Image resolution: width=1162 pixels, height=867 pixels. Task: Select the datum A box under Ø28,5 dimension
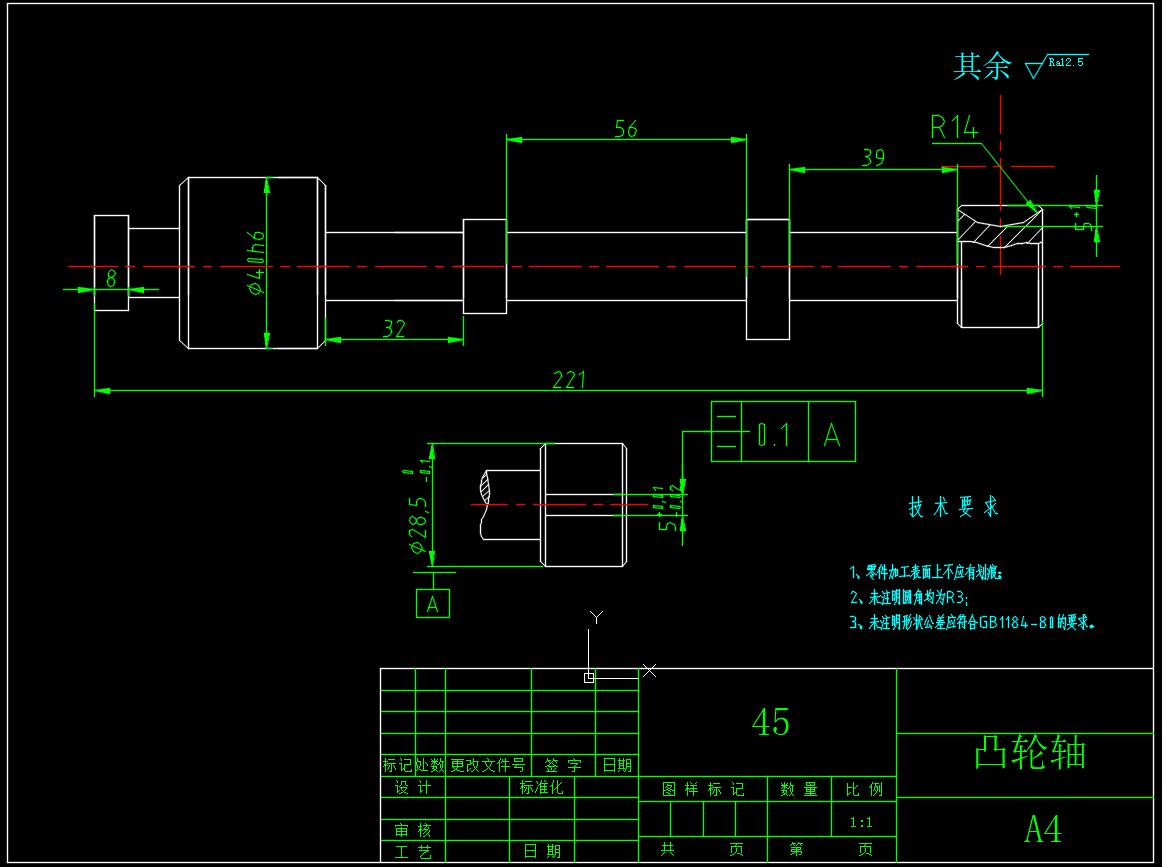tap(432, 604)
